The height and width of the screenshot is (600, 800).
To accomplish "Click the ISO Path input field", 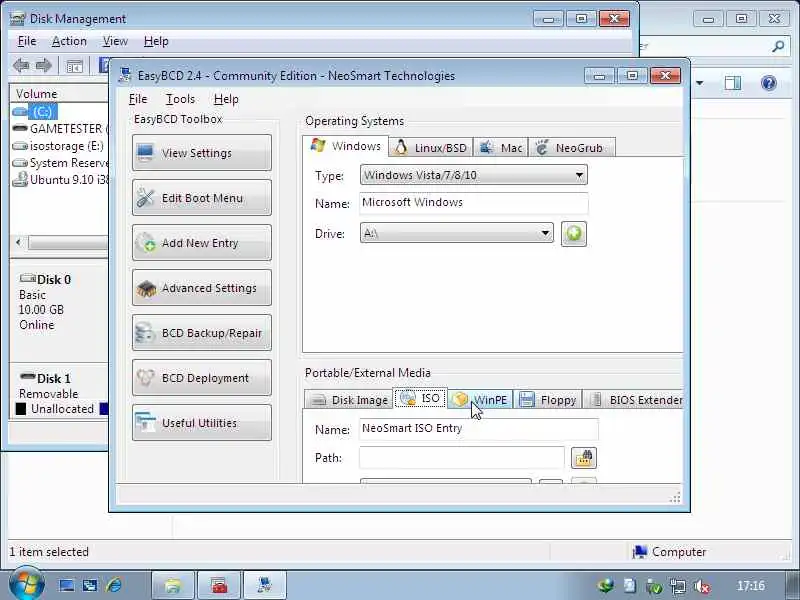I will [462, 458].
